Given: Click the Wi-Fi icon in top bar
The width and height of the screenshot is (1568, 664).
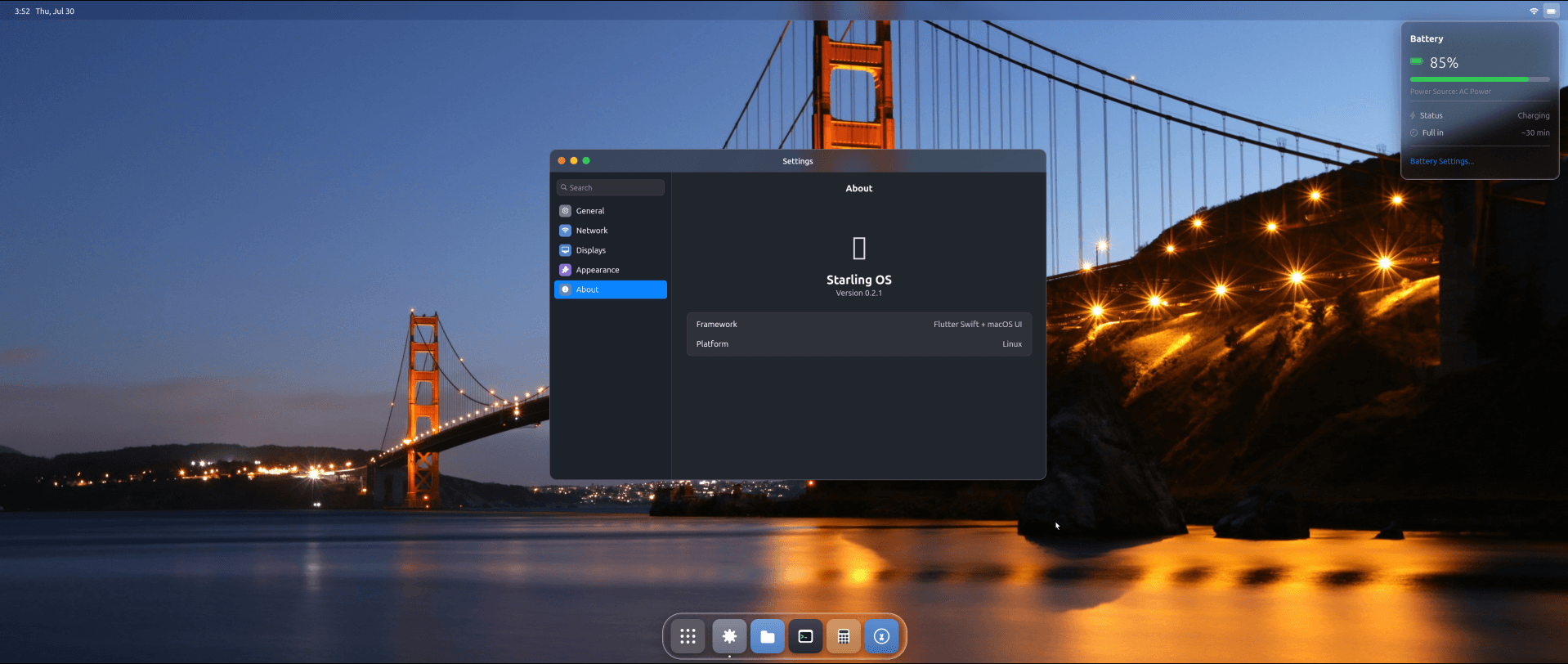Looking at the screenshot, I should click(x=1534, y=11).
